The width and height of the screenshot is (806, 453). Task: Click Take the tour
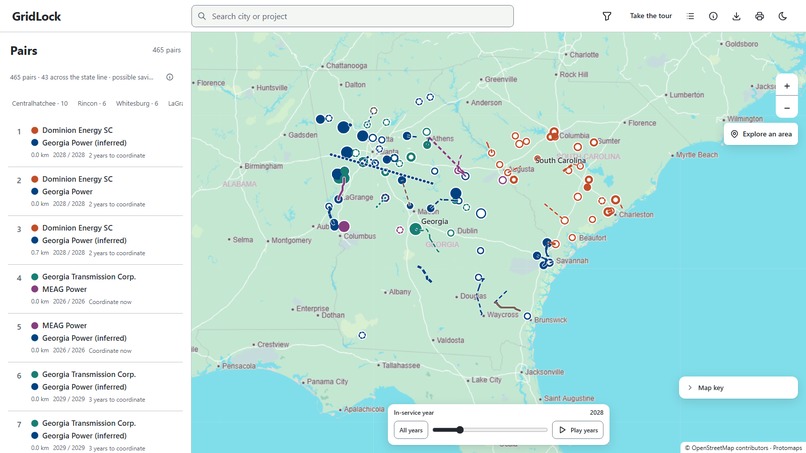[x=651, y=16]
